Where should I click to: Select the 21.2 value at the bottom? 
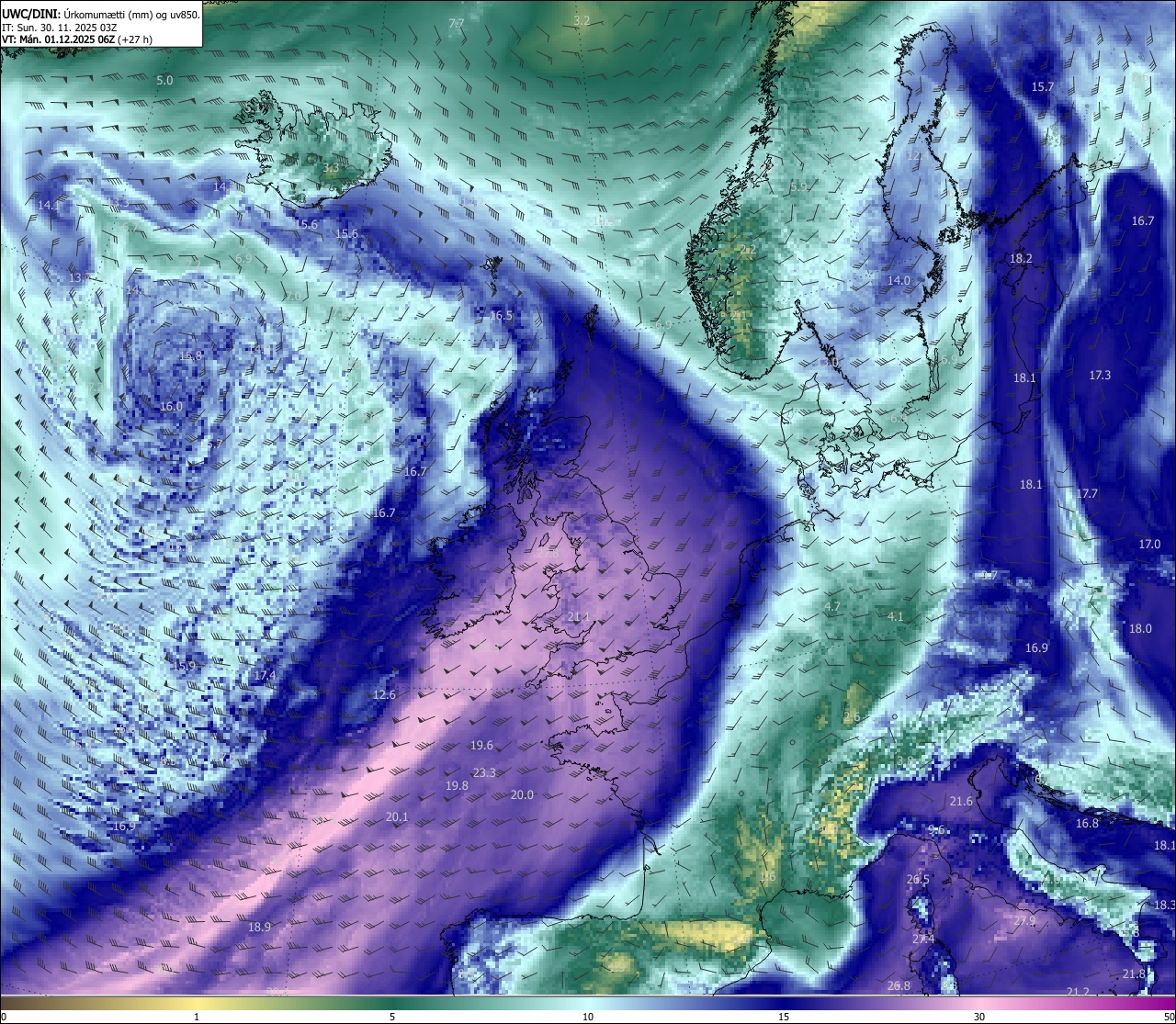tap(1078, 992)
